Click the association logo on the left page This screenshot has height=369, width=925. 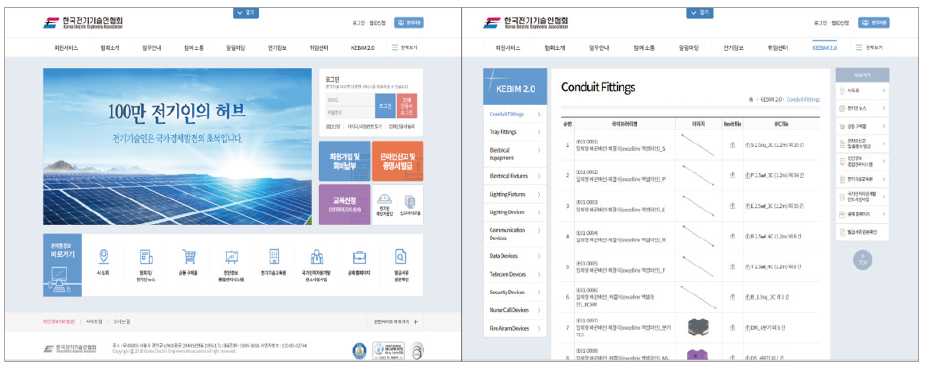click(82, 23)
